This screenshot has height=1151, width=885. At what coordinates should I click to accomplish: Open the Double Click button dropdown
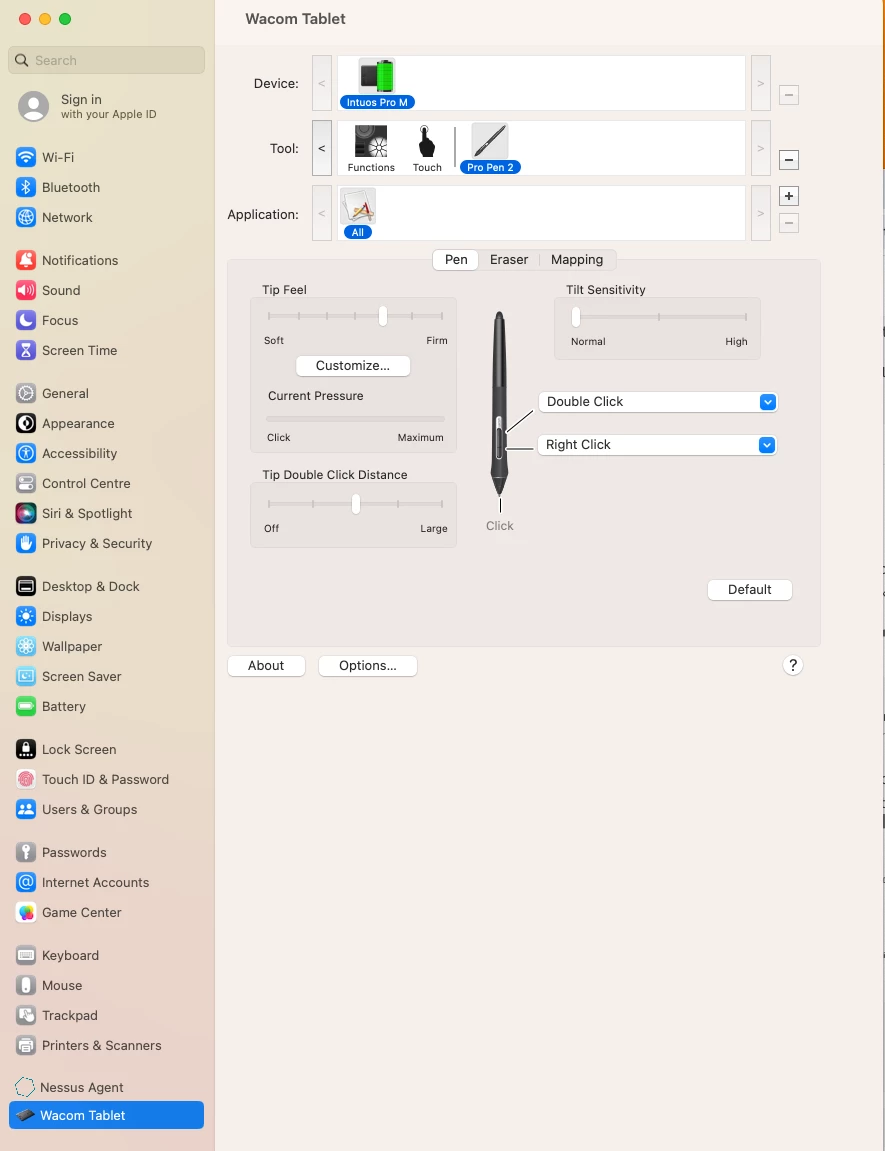[658, 402]
